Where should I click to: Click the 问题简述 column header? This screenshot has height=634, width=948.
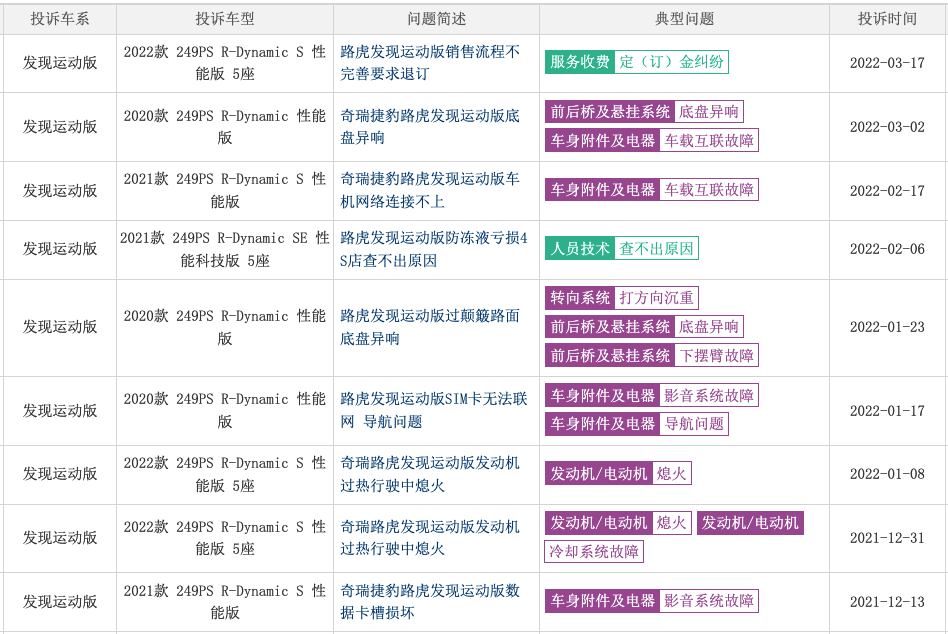(437, 19)
